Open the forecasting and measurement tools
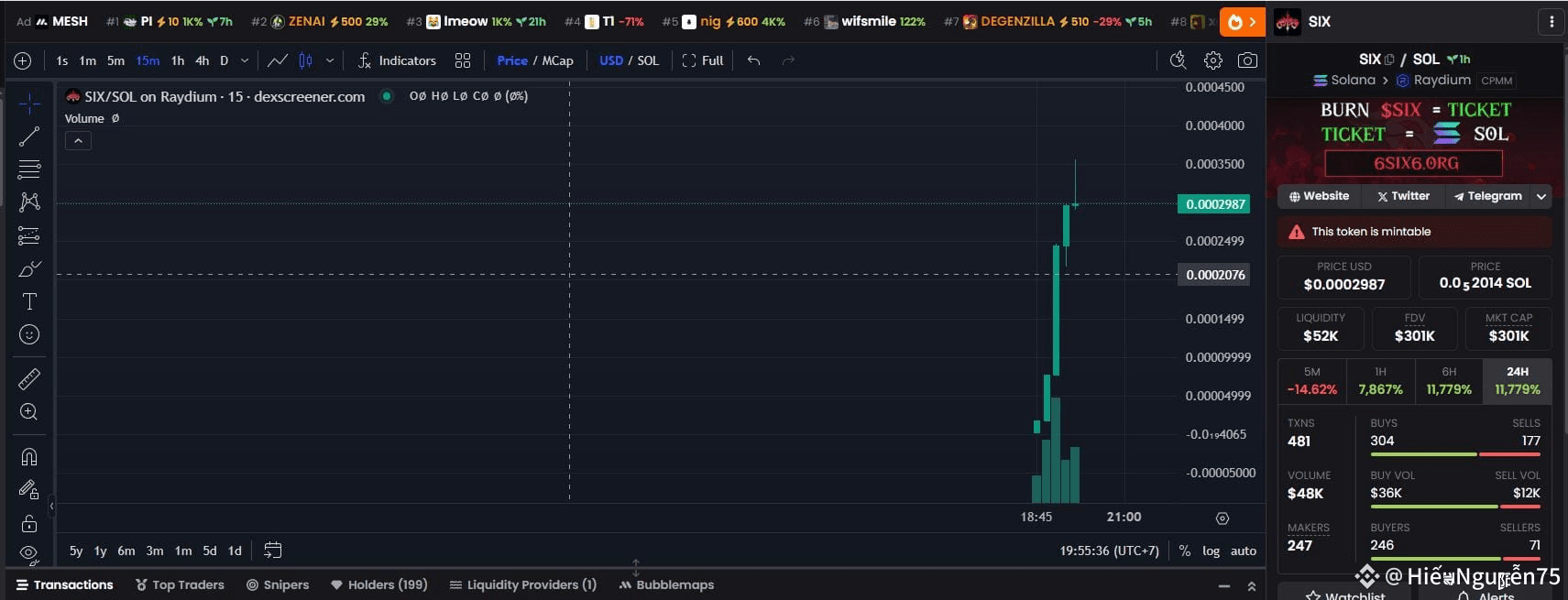 [29, 235]
